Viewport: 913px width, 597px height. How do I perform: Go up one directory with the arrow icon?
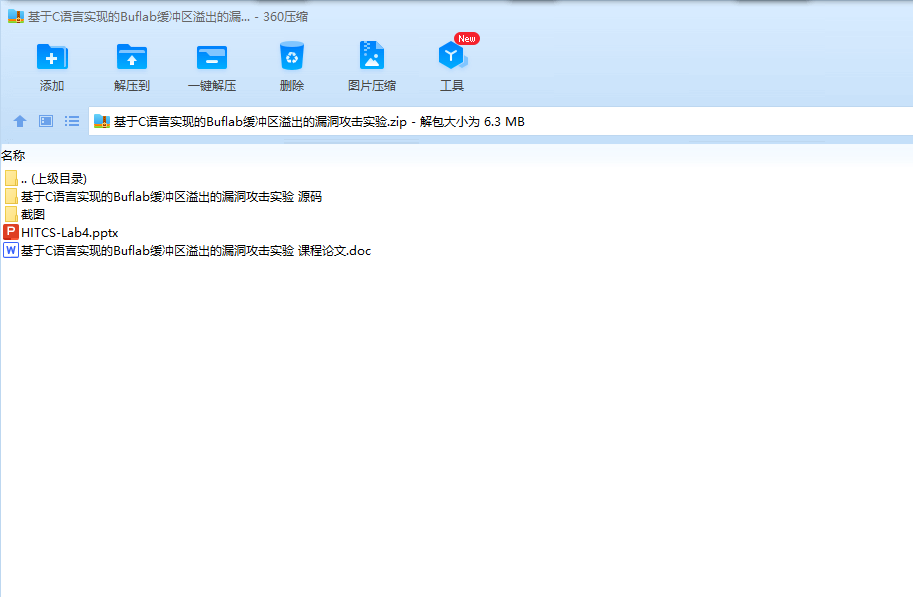point(20,121)
